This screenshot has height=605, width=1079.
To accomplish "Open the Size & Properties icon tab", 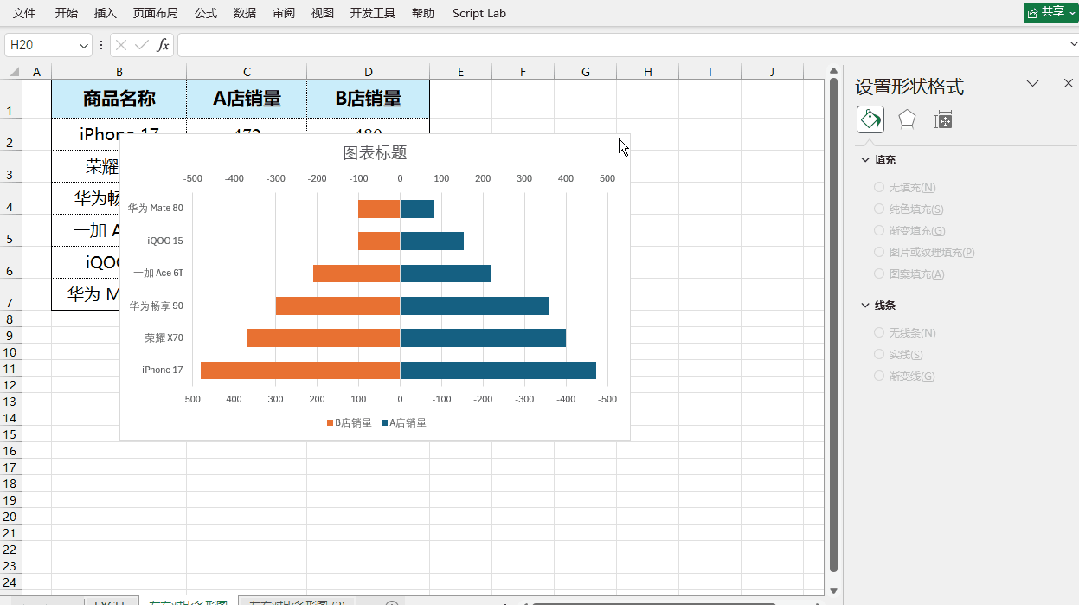I will 943,120.
